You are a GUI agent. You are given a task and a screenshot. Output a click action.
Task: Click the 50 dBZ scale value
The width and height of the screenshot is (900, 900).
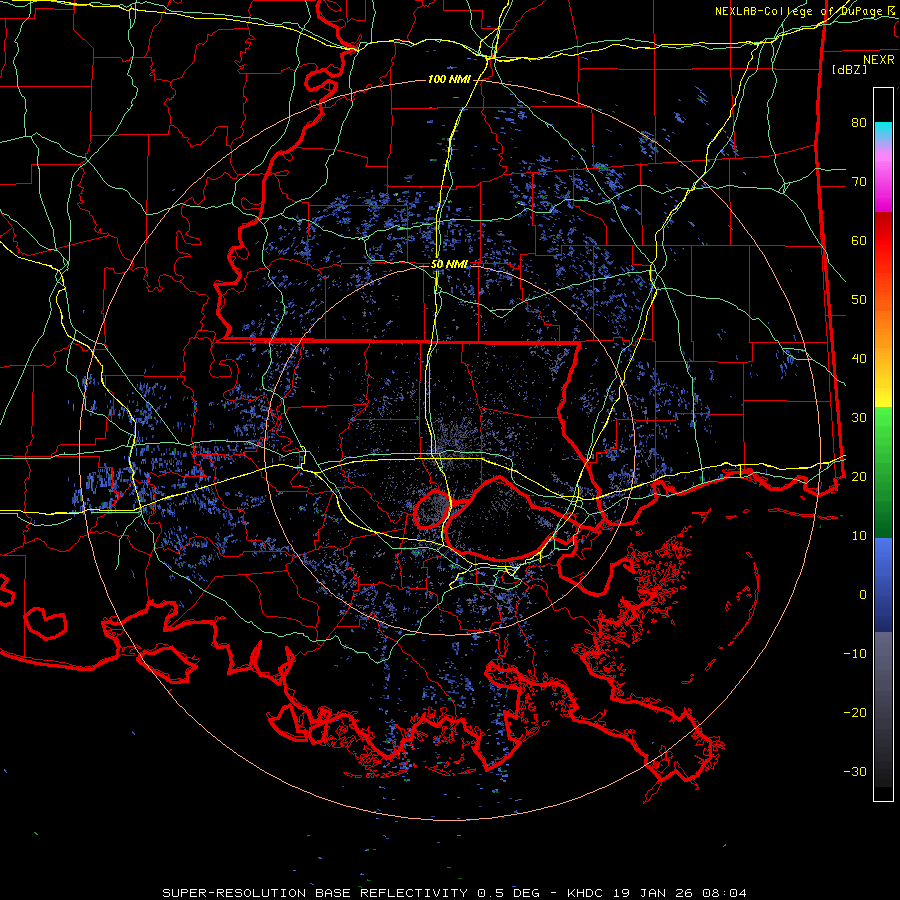tap(859, 300)
